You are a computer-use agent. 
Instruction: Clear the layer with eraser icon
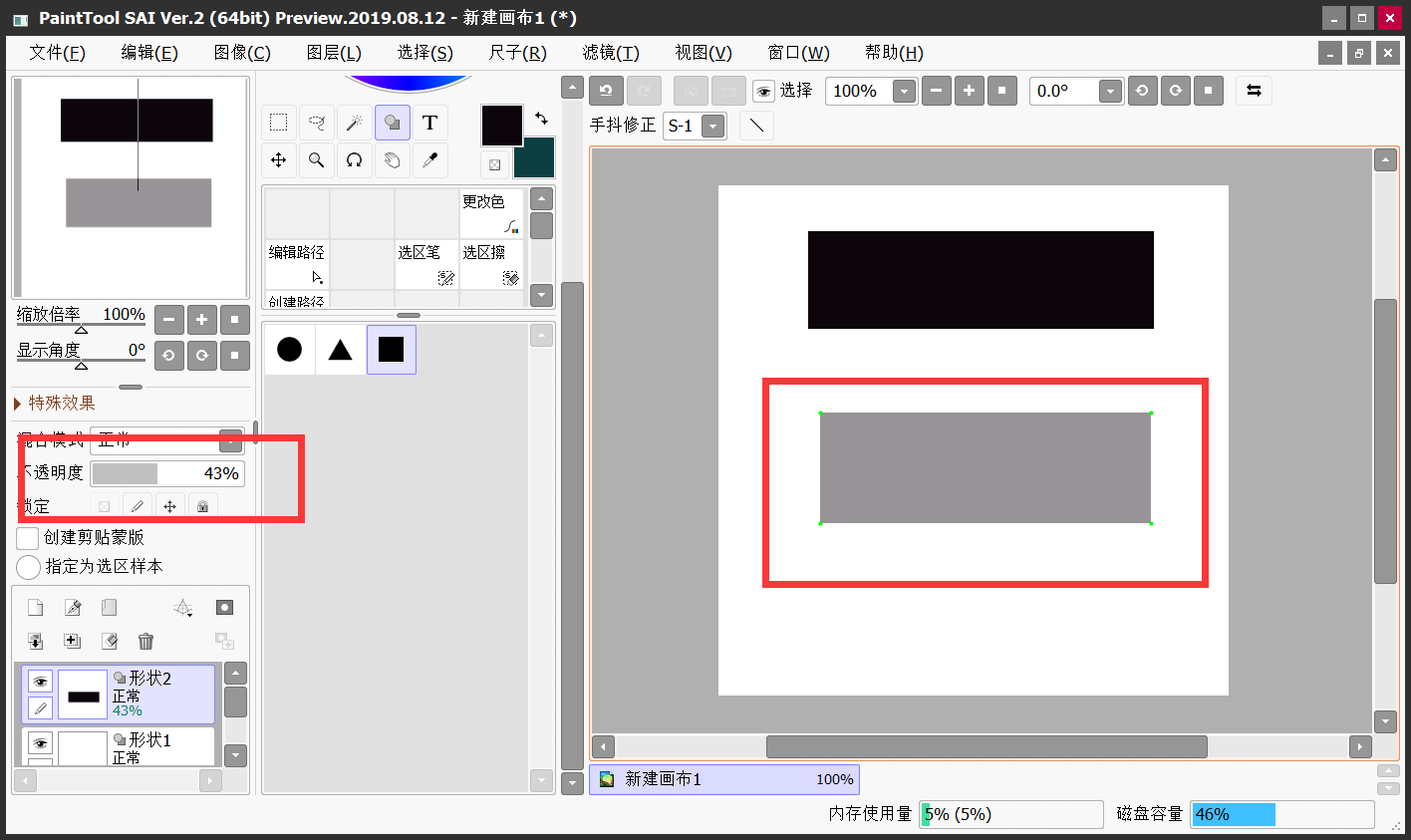point(110,642)
